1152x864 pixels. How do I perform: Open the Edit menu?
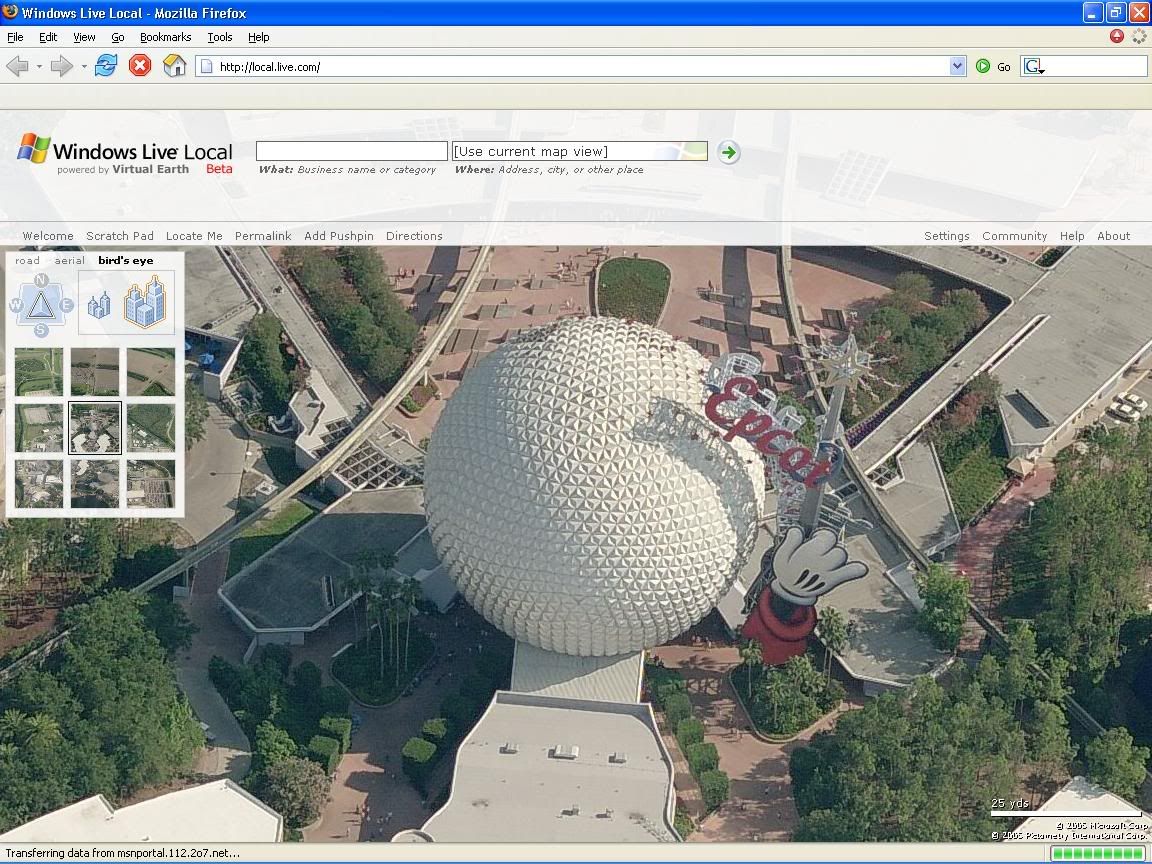(x=48, y=37)
